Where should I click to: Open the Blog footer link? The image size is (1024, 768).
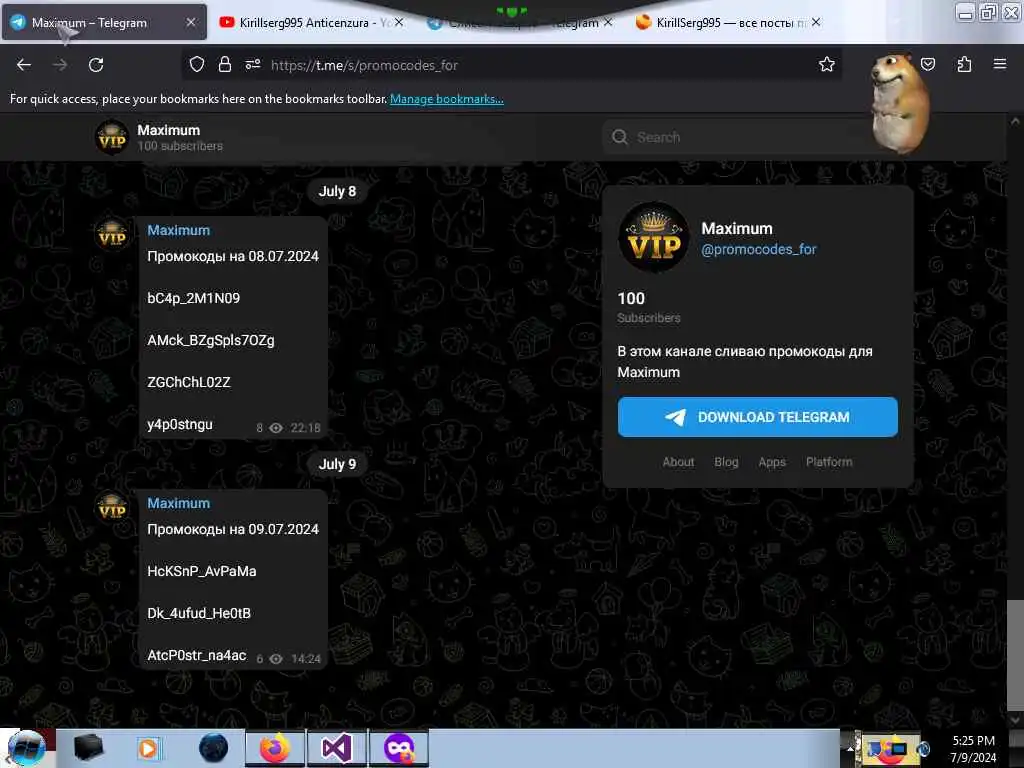pos(726,462)
